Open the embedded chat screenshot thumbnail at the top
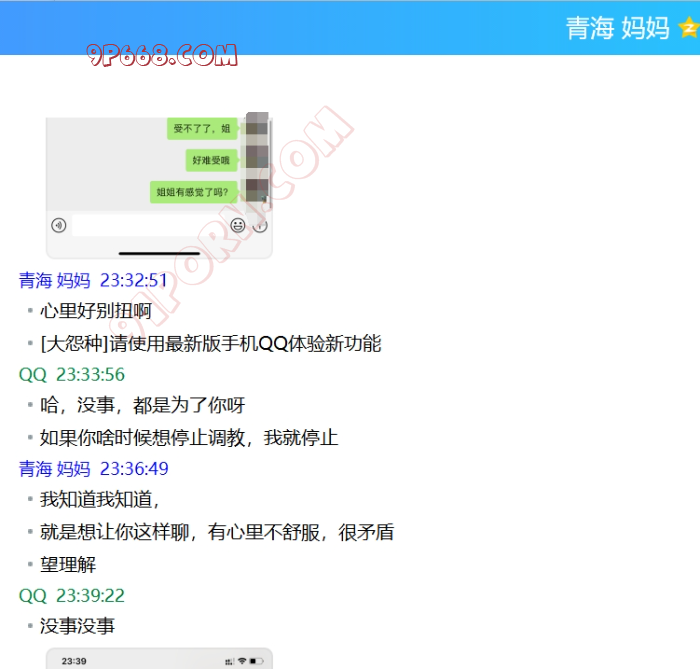 tap(159, 185)
